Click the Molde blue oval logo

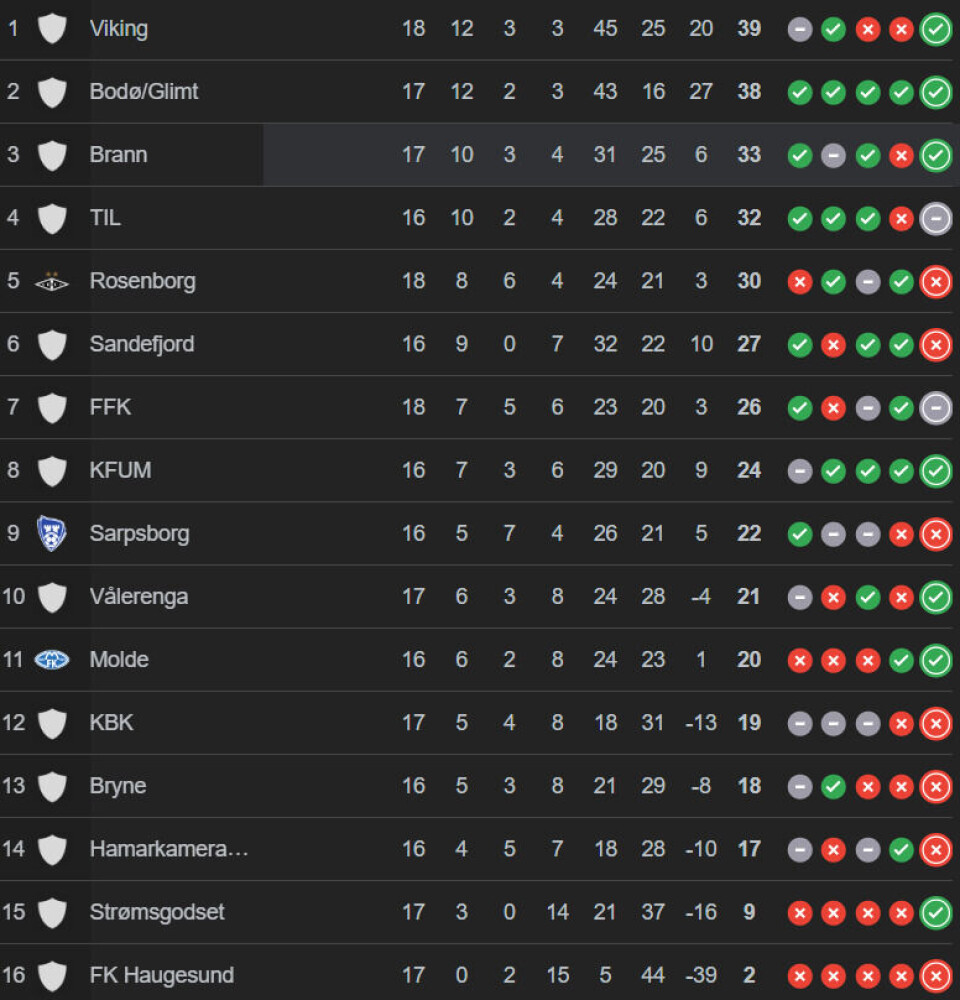click(52, 659)
